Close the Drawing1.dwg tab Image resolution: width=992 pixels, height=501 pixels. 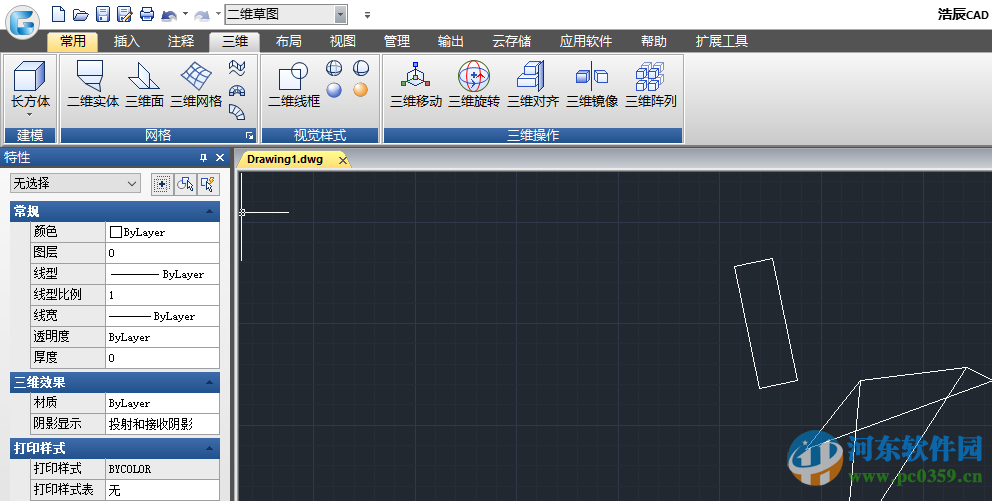pos(342,160)
